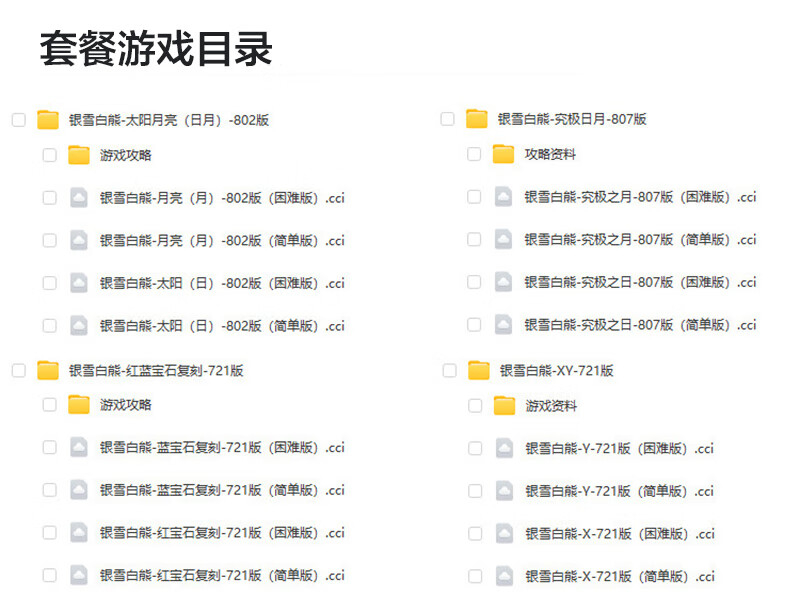The width and height of the screenshot is (800, 603).
Task: Click file icon of 究极之日-807版（简单版）.cci
Action: (x=504, y=325)
